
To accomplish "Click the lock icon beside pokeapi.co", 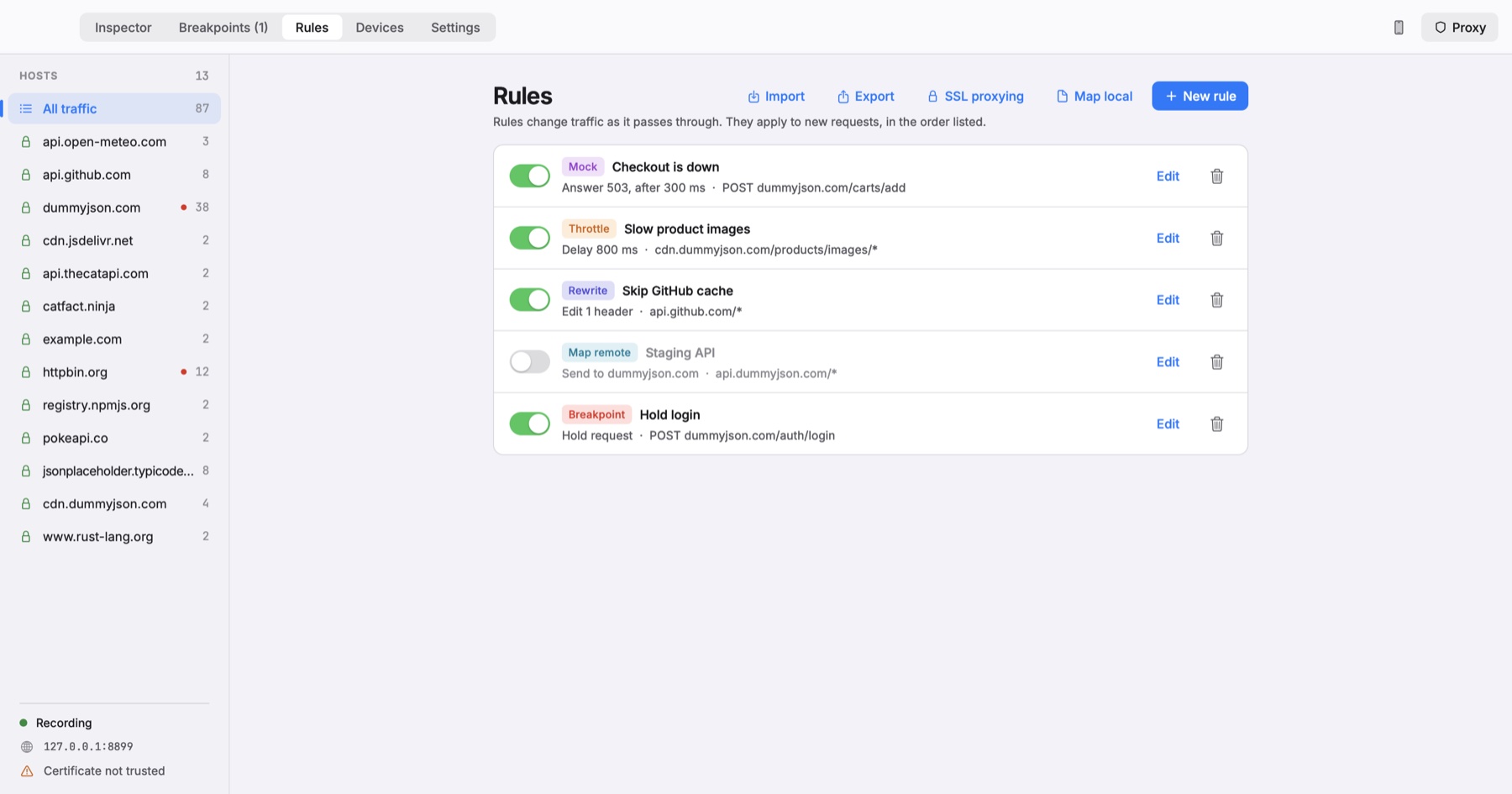I will click(x=26, y=438).
